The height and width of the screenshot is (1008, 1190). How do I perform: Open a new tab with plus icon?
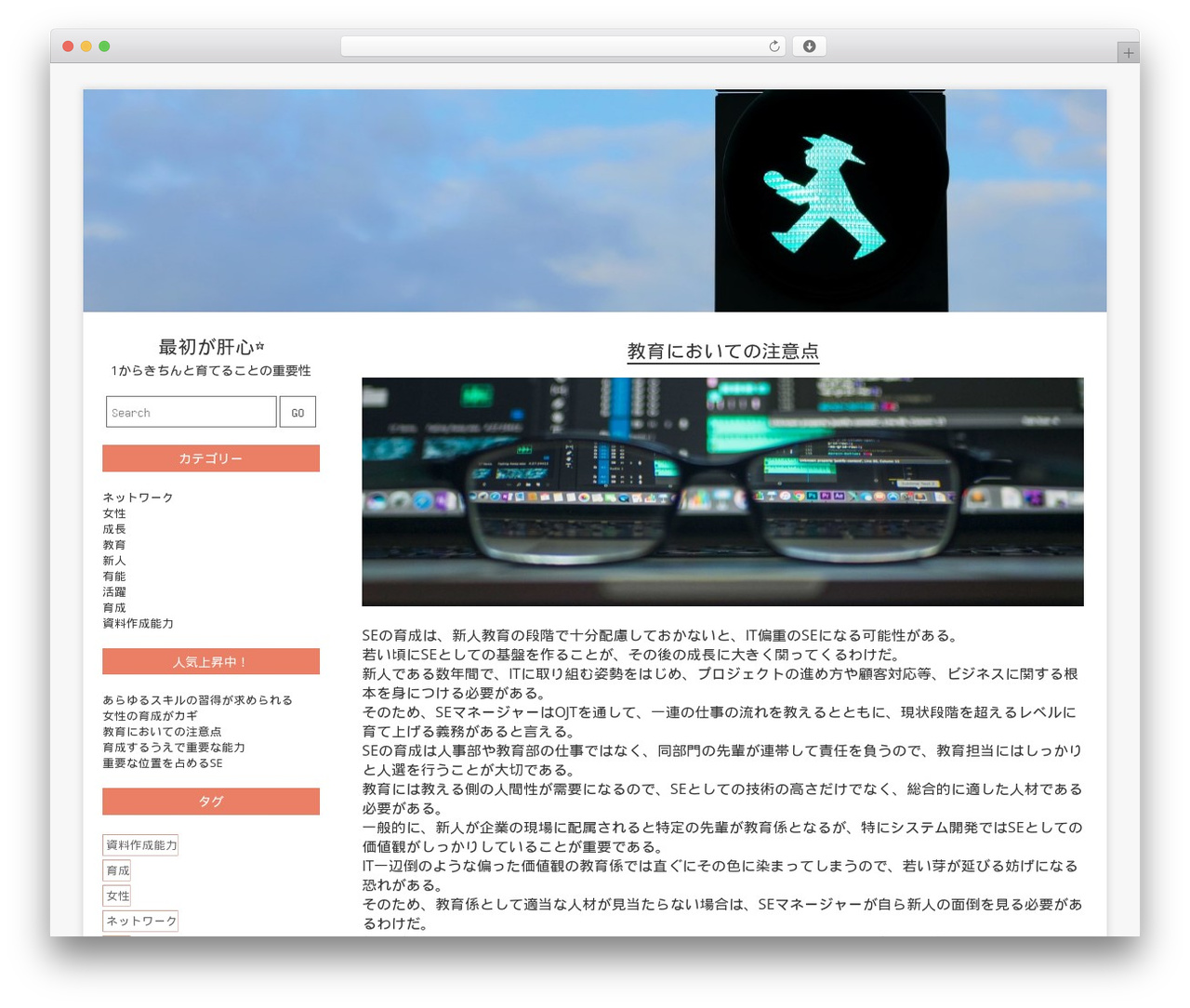[1128, 53]
